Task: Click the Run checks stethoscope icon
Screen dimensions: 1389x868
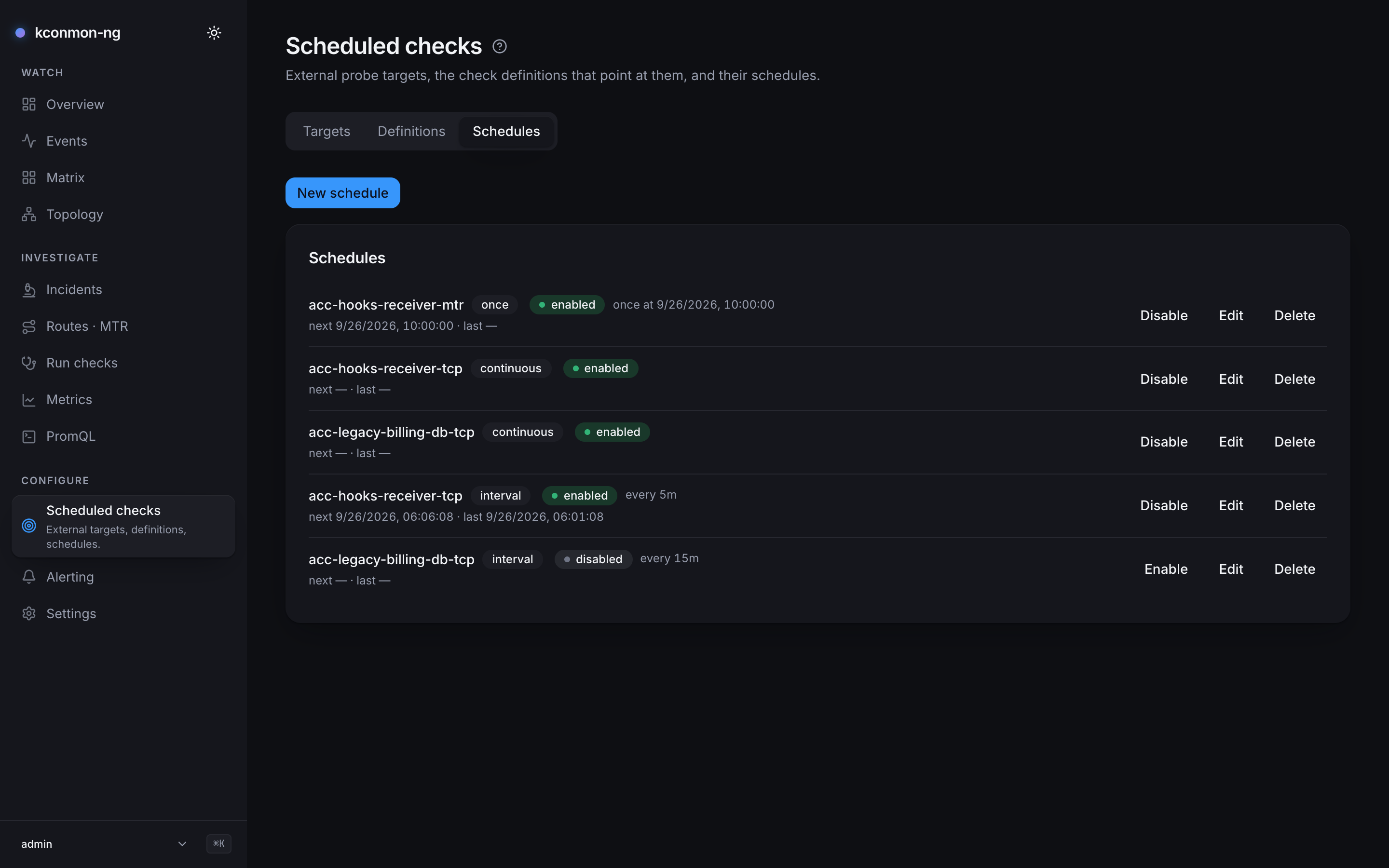Action: (29, 364)
